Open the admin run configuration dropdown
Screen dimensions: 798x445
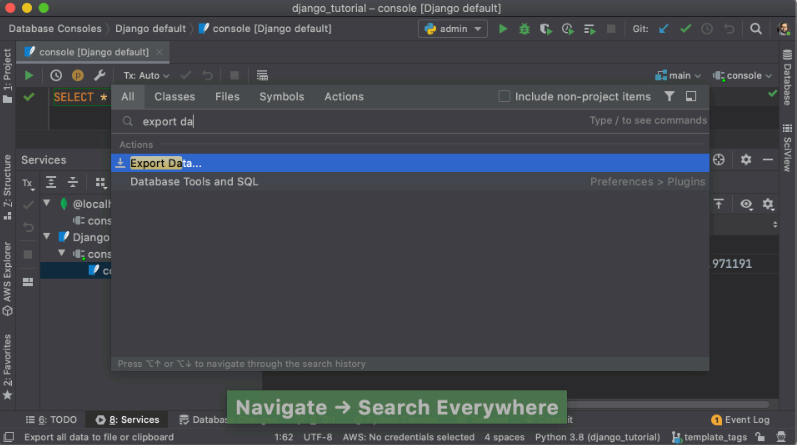452,29
